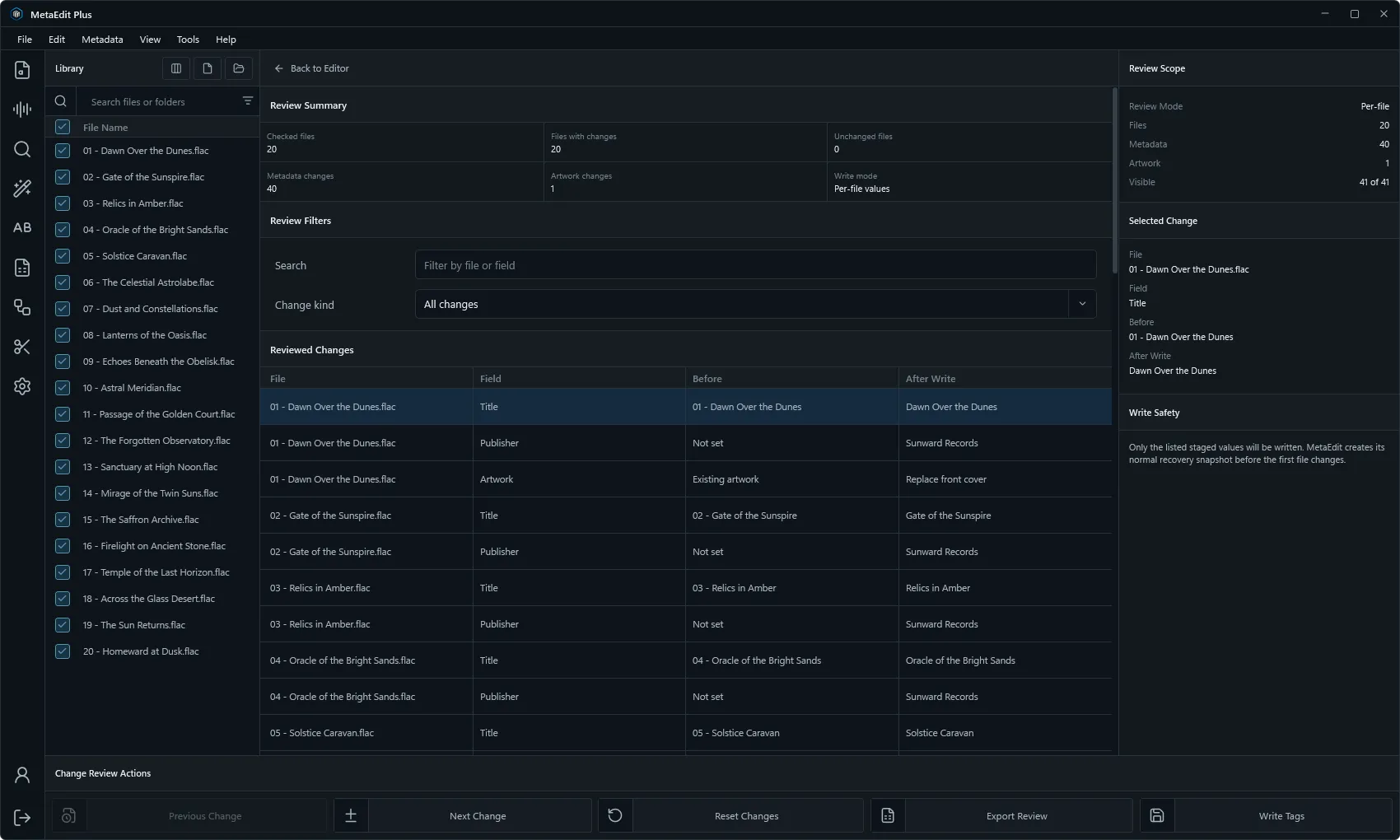Open the View menu
This screenshot has width=1400, height=840.
point(150,40)
